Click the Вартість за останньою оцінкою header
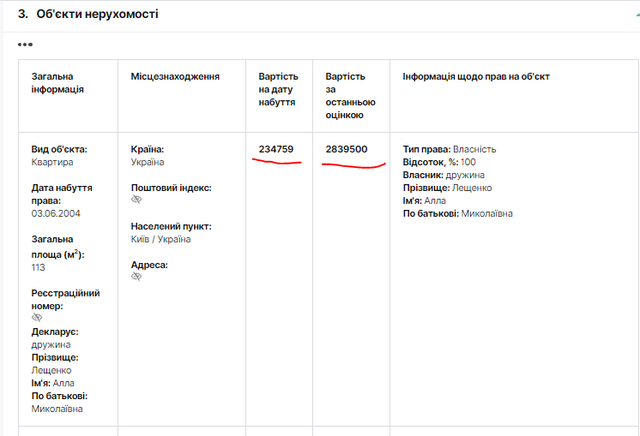Screen dimensions: 640x436 [x=346, y=95]
